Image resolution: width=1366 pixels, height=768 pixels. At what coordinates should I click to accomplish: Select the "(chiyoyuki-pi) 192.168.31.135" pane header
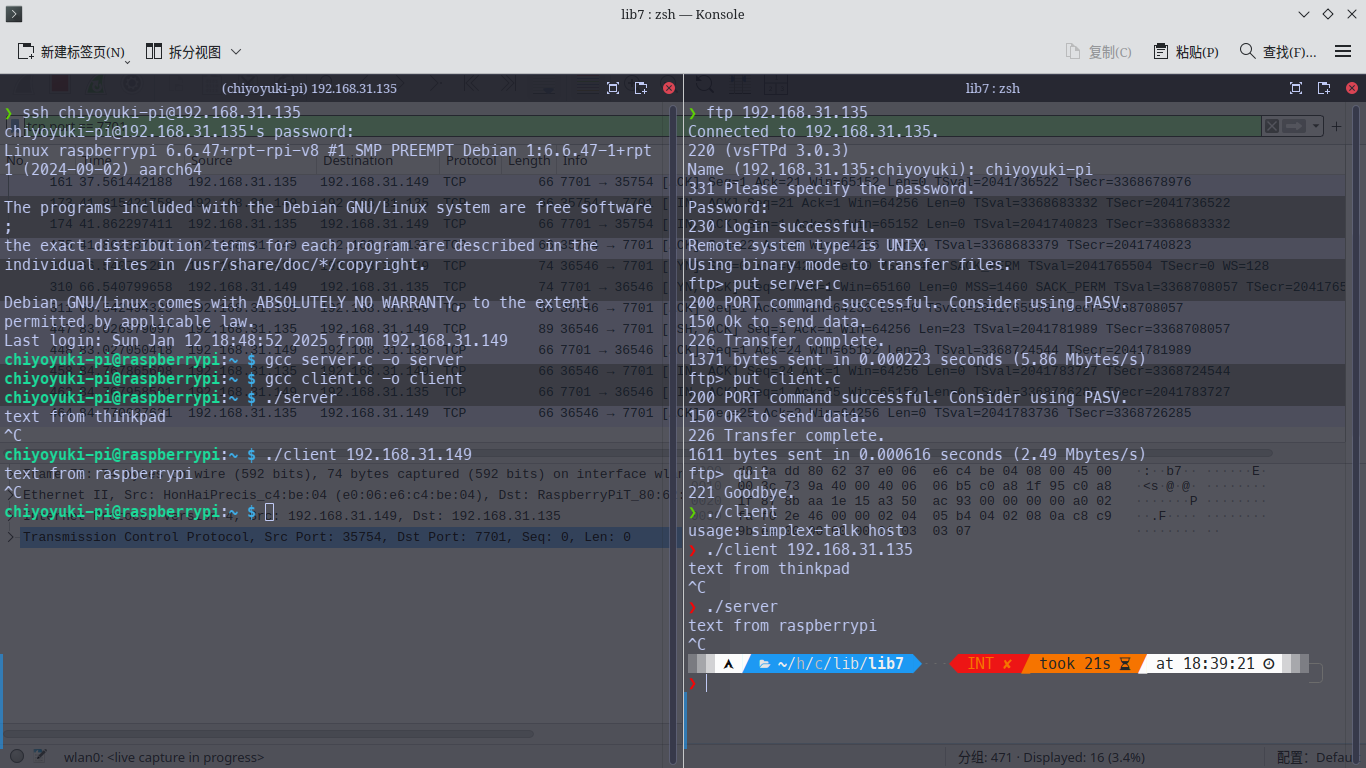click(x=309, y=88)
